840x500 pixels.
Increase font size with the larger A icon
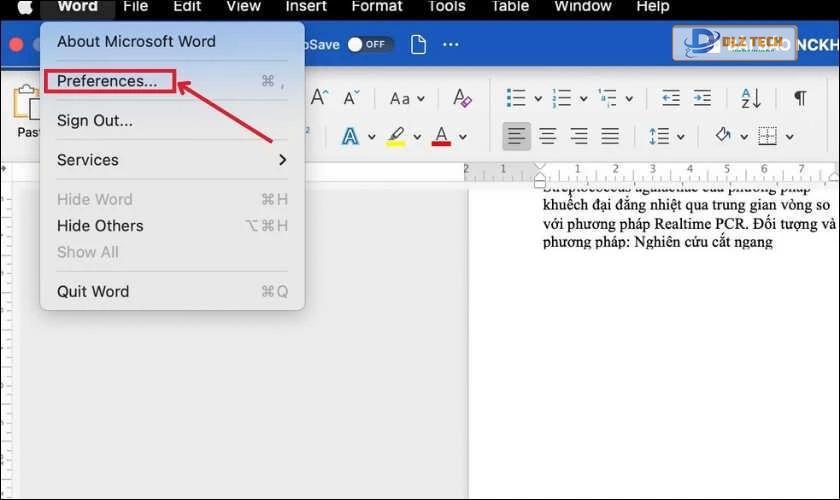pos(319,98)
